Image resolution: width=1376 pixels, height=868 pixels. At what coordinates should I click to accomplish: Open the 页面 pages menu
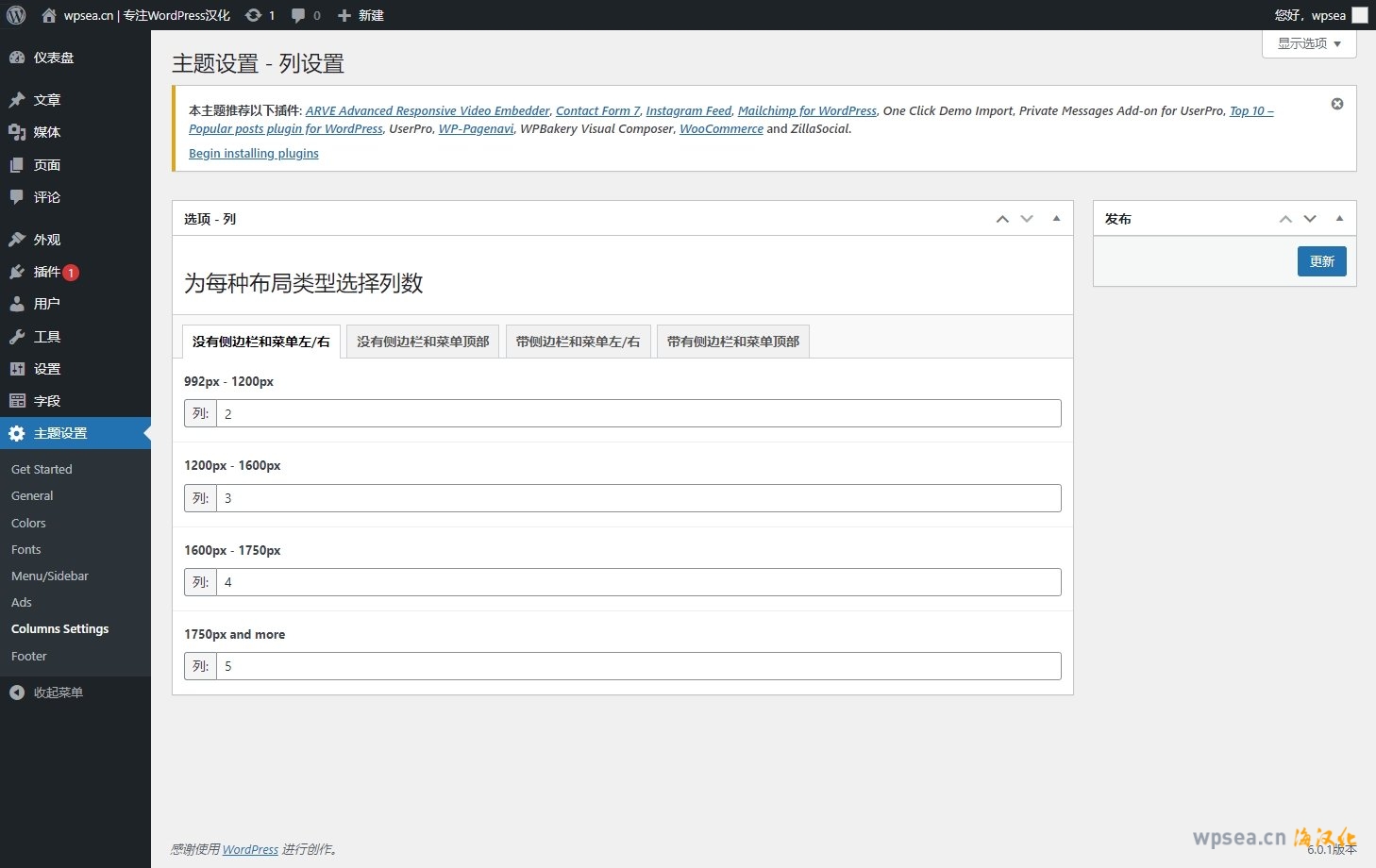pyautogui.click(x=76, y=165)
